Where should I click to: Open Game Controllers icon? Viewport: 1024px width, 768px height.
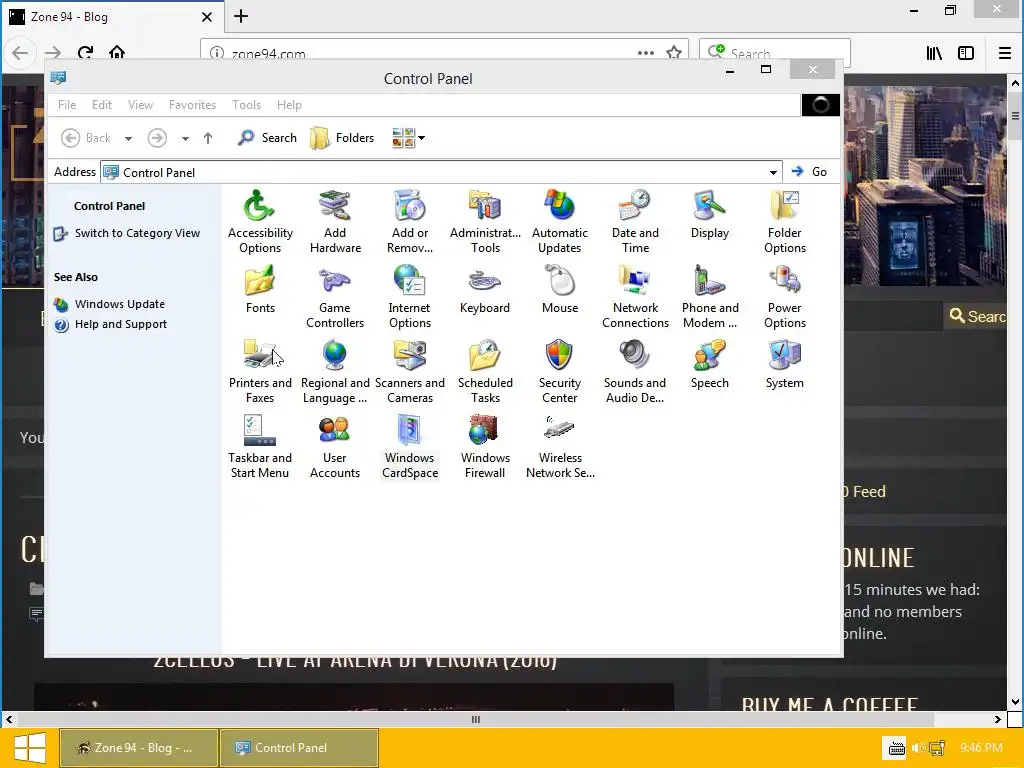(x=335, y=296)
